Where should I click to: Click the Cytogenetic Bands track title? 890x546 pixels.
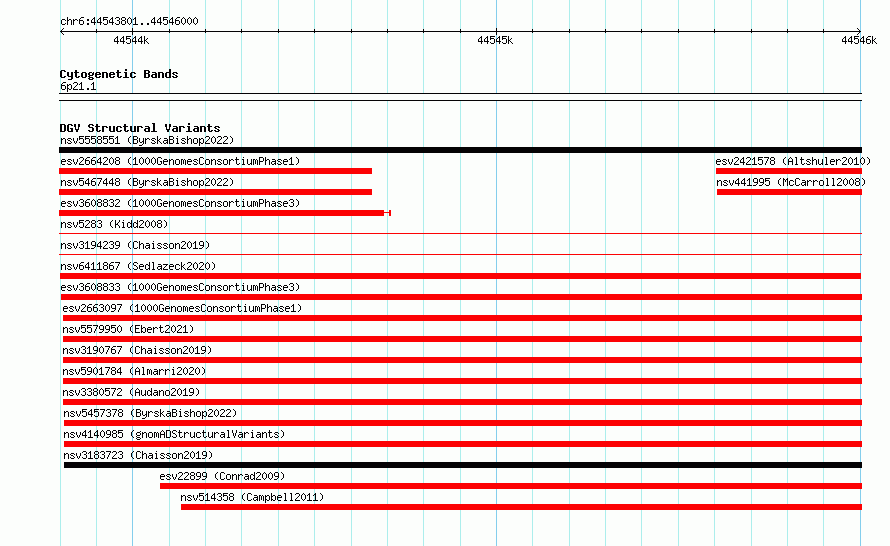coord(119,74)
